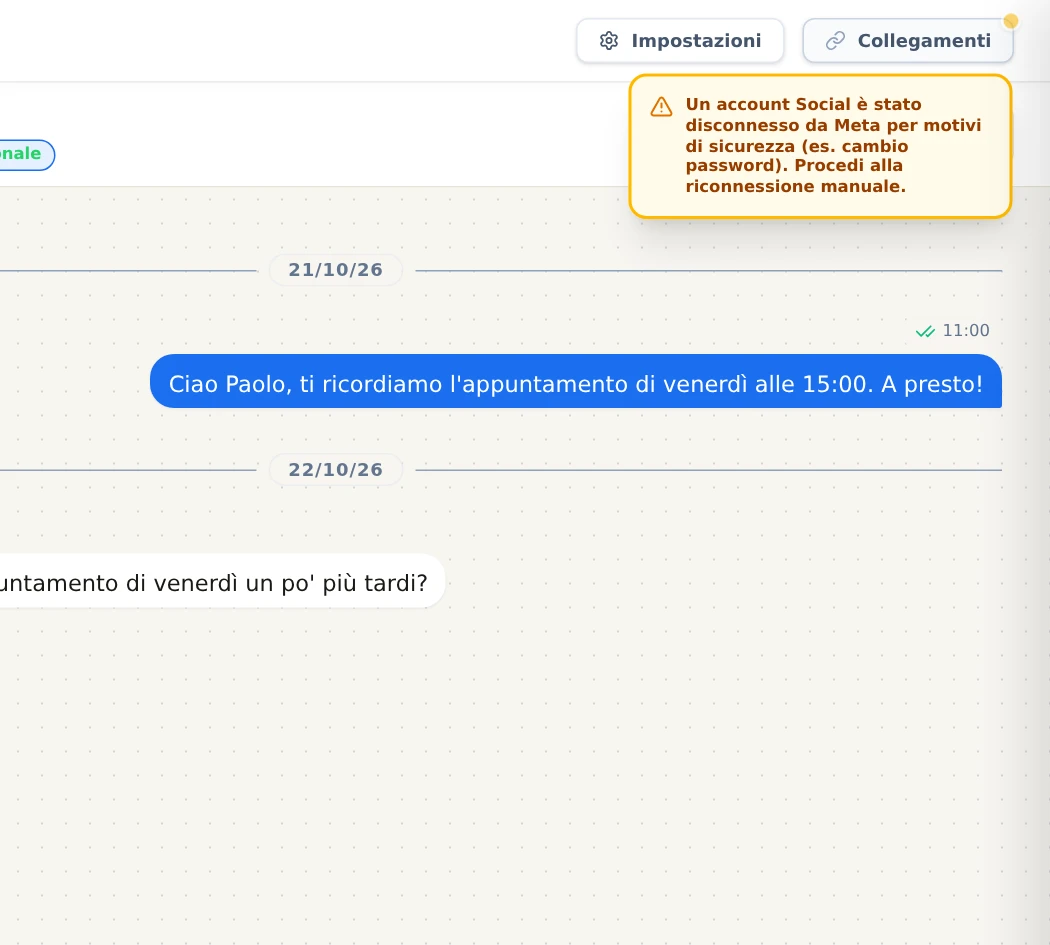The image size is (1050, 945).
Task: Click the warning triangle icon in the alert
Action: [x=661, y=106]
